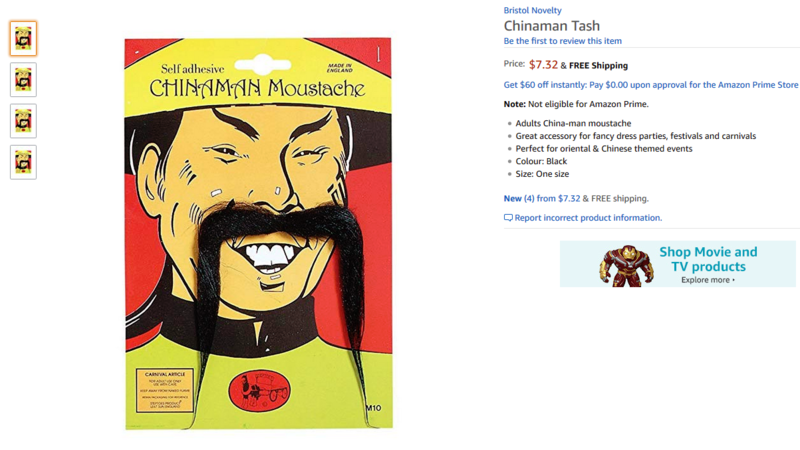The image size is (800, 450).
Task: Click 'Be the first to review this item'
Action: pyautogui.click(x=562, y=41)
